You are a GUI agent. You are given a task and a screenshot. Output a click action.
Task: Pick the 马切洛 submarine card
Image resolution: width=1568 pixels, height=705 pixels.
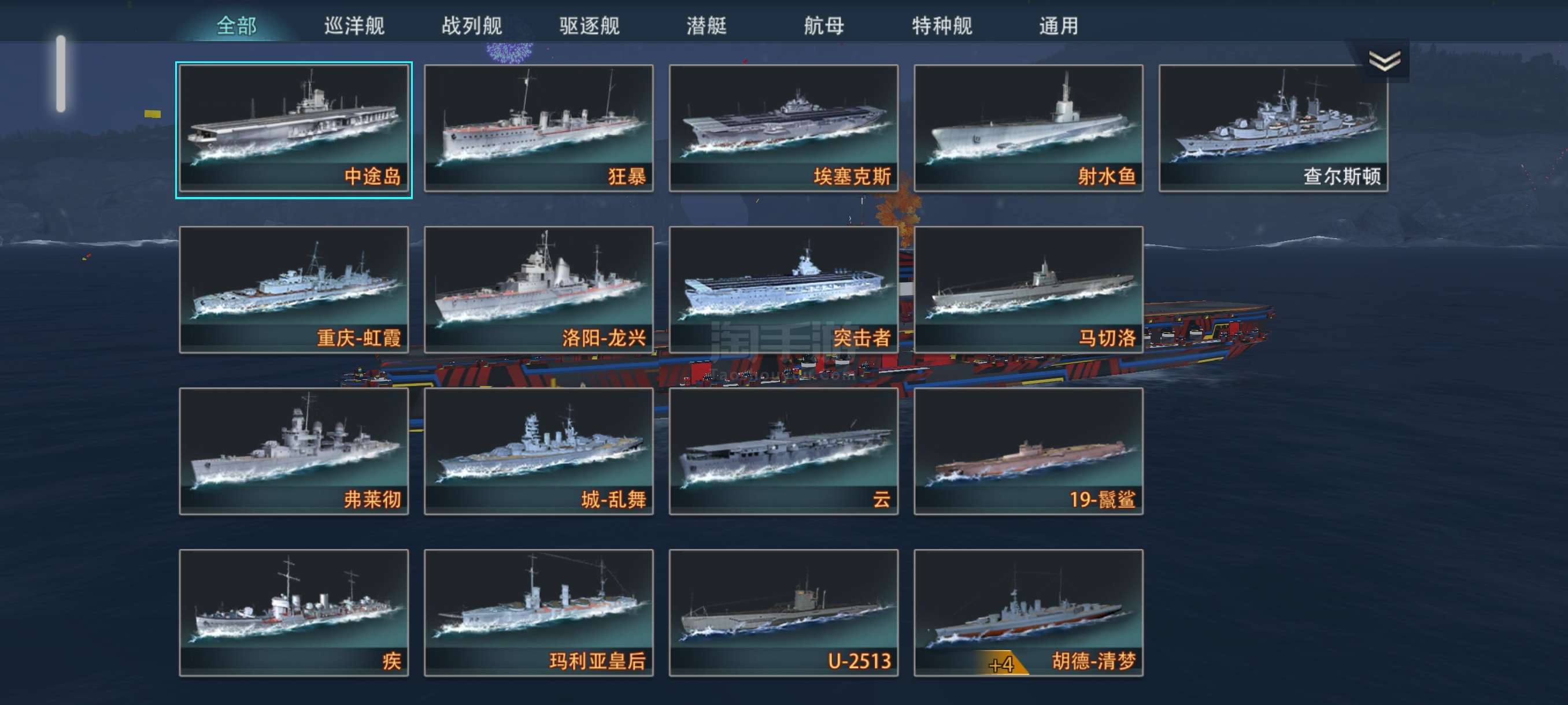pyautogui.click(x=1028, y=290)
